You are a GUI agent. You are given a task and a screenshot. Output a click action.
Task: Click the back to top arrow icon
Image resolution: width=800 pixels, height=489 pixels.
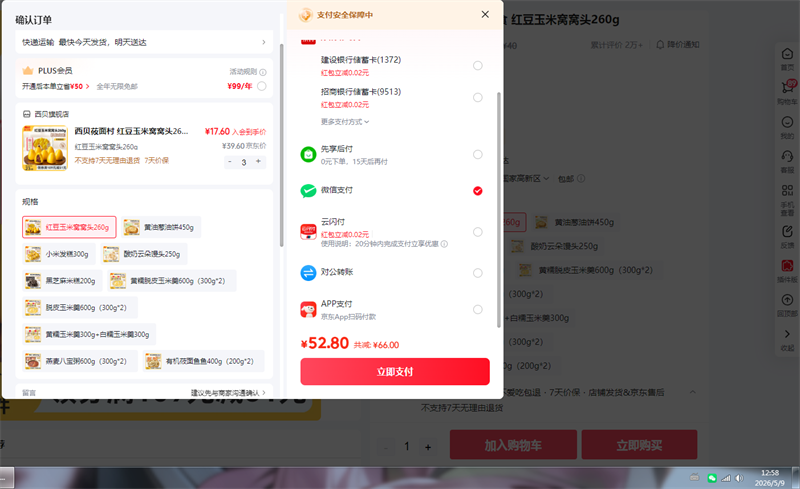tap(787, 300)
